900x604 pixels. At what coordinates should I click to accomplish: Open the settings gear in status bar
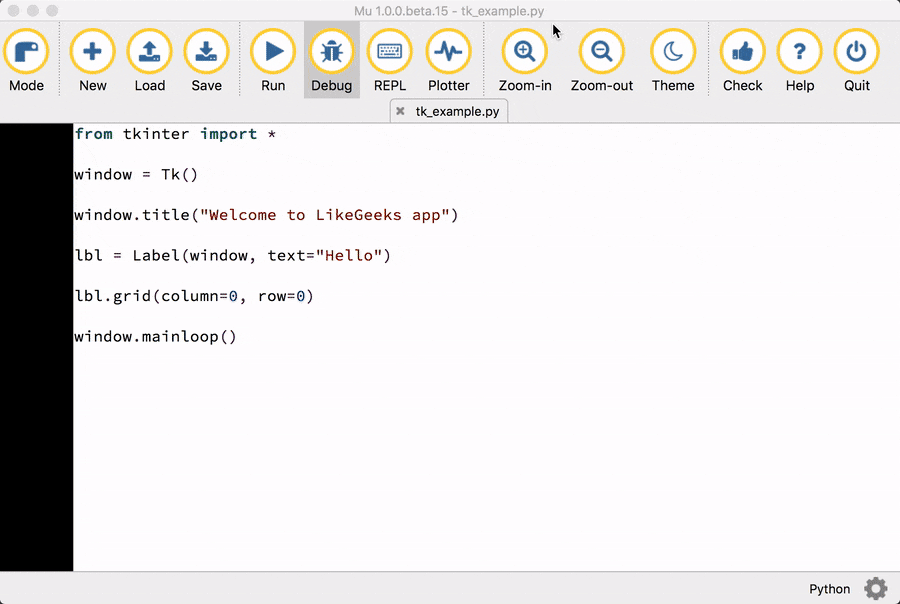(875, 589)
